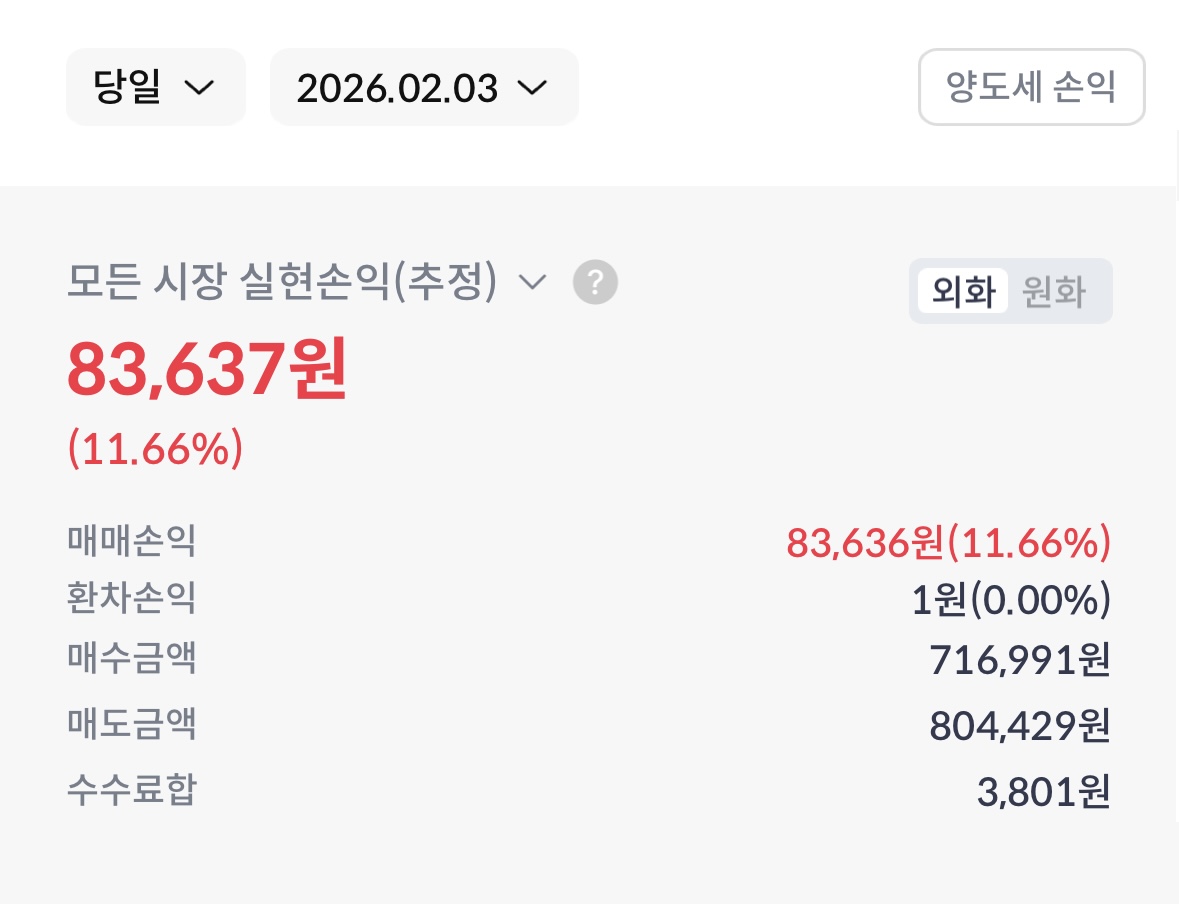This screenshot has width=1179, height=904.
Task: Click the 3,801원 total fee value
Action: tap(1043, 792)
